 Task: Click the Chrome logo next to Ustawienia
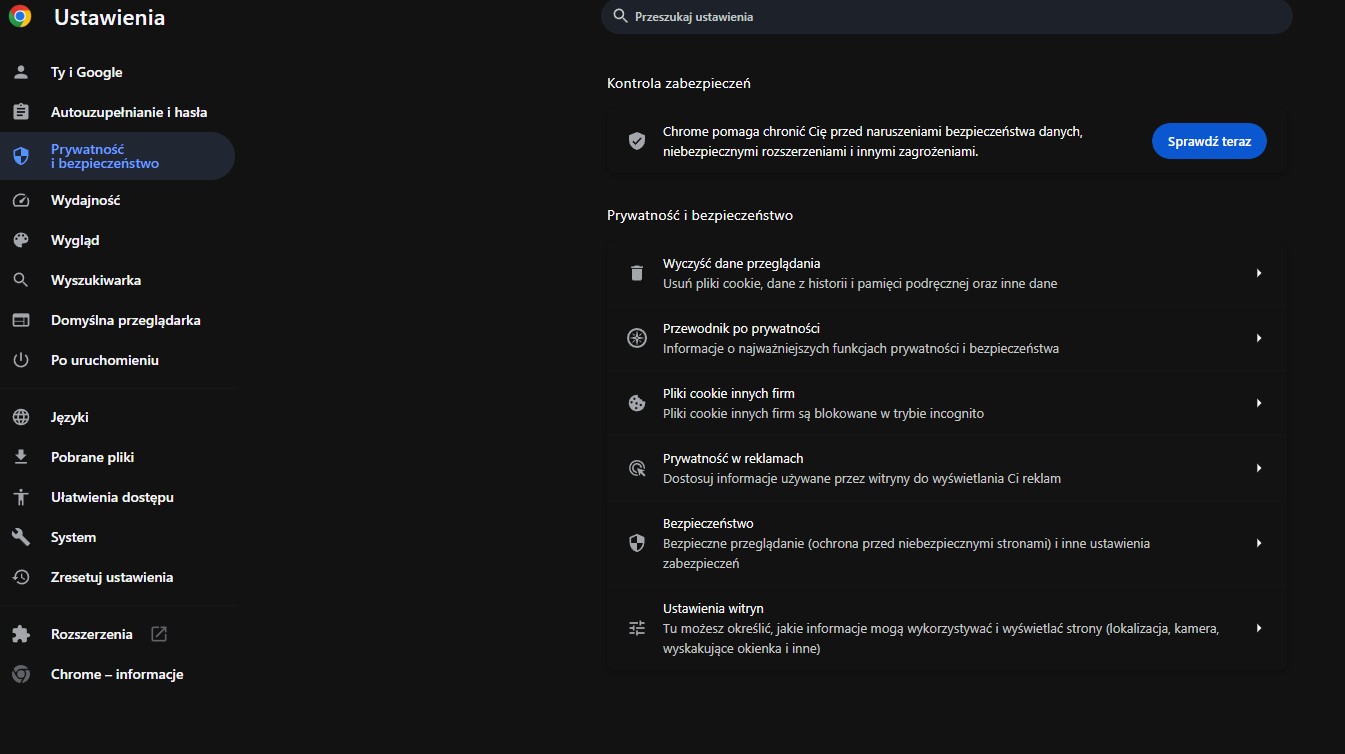tap(20, 17)
